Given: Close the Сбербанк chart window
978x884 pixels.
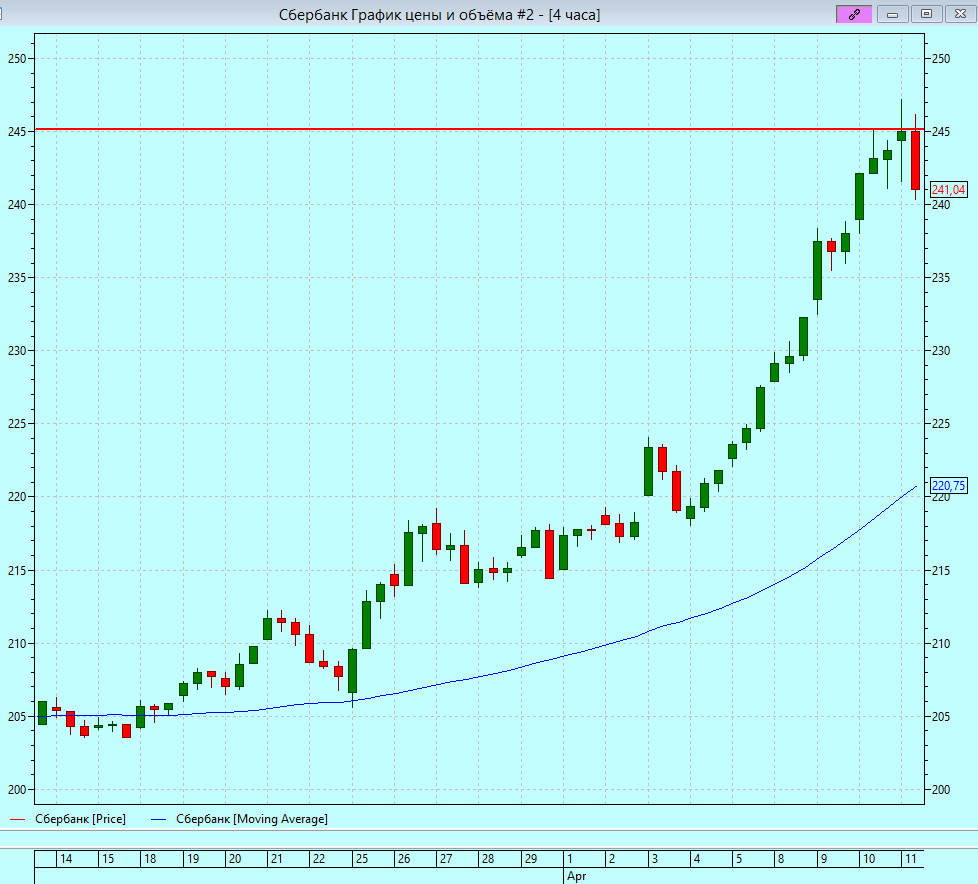Looking at the screenshot, I should (960, 14).
